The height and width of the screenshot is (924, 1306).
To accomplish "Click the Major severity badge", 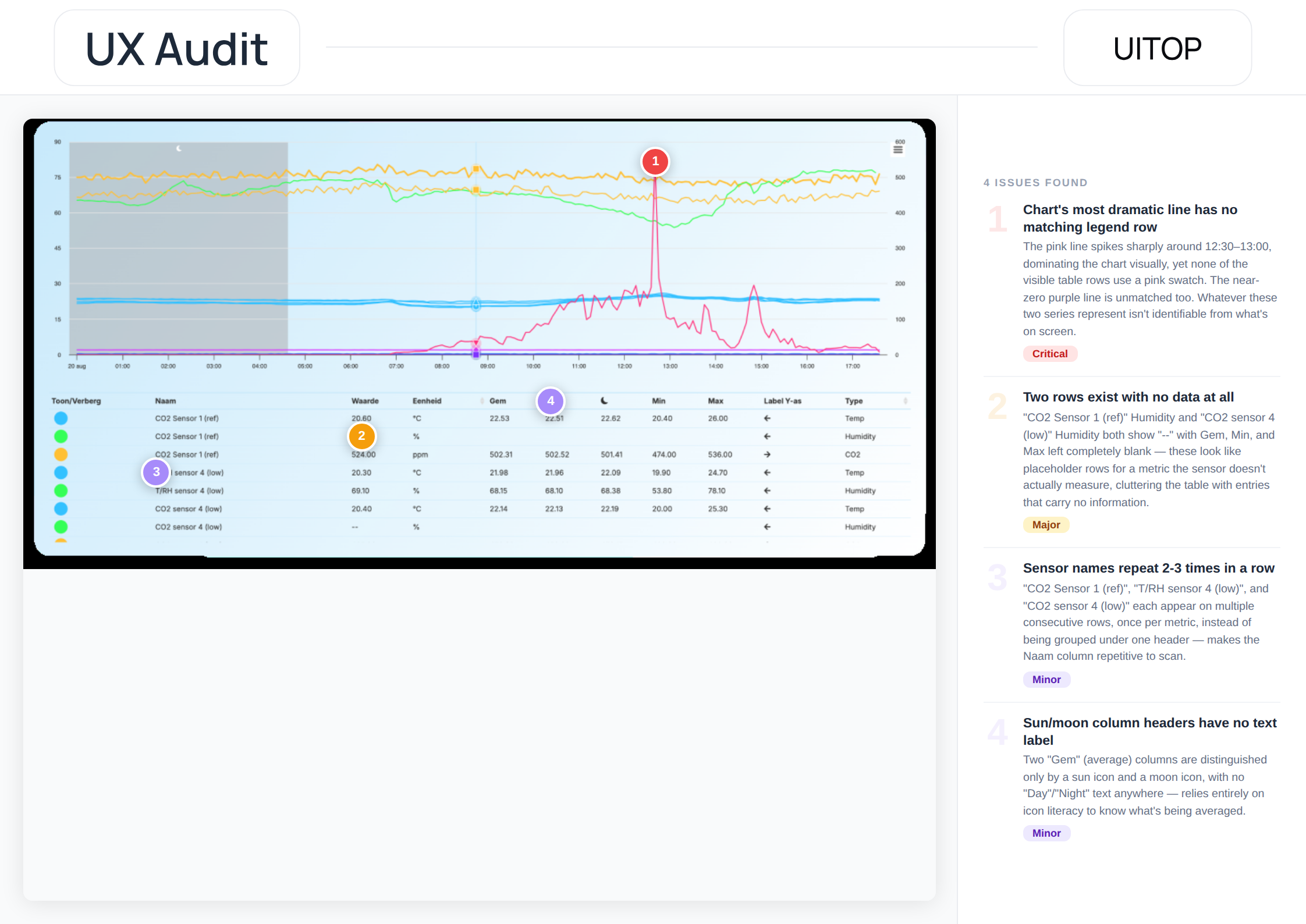I will pyautogui.click(x=1046, y=525).
